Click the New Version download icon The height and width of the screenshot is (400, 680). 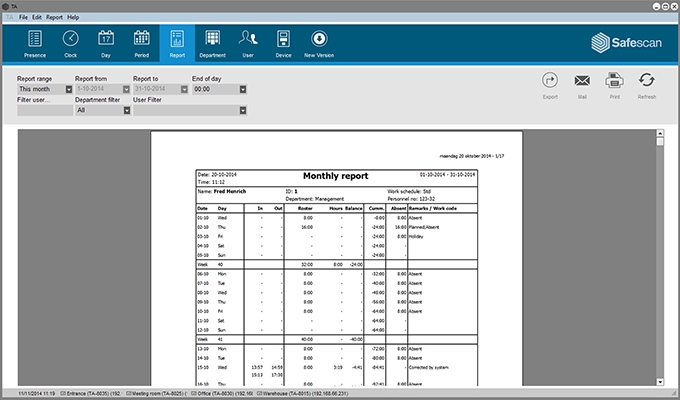pyautogui.click(x=319, y=43)
